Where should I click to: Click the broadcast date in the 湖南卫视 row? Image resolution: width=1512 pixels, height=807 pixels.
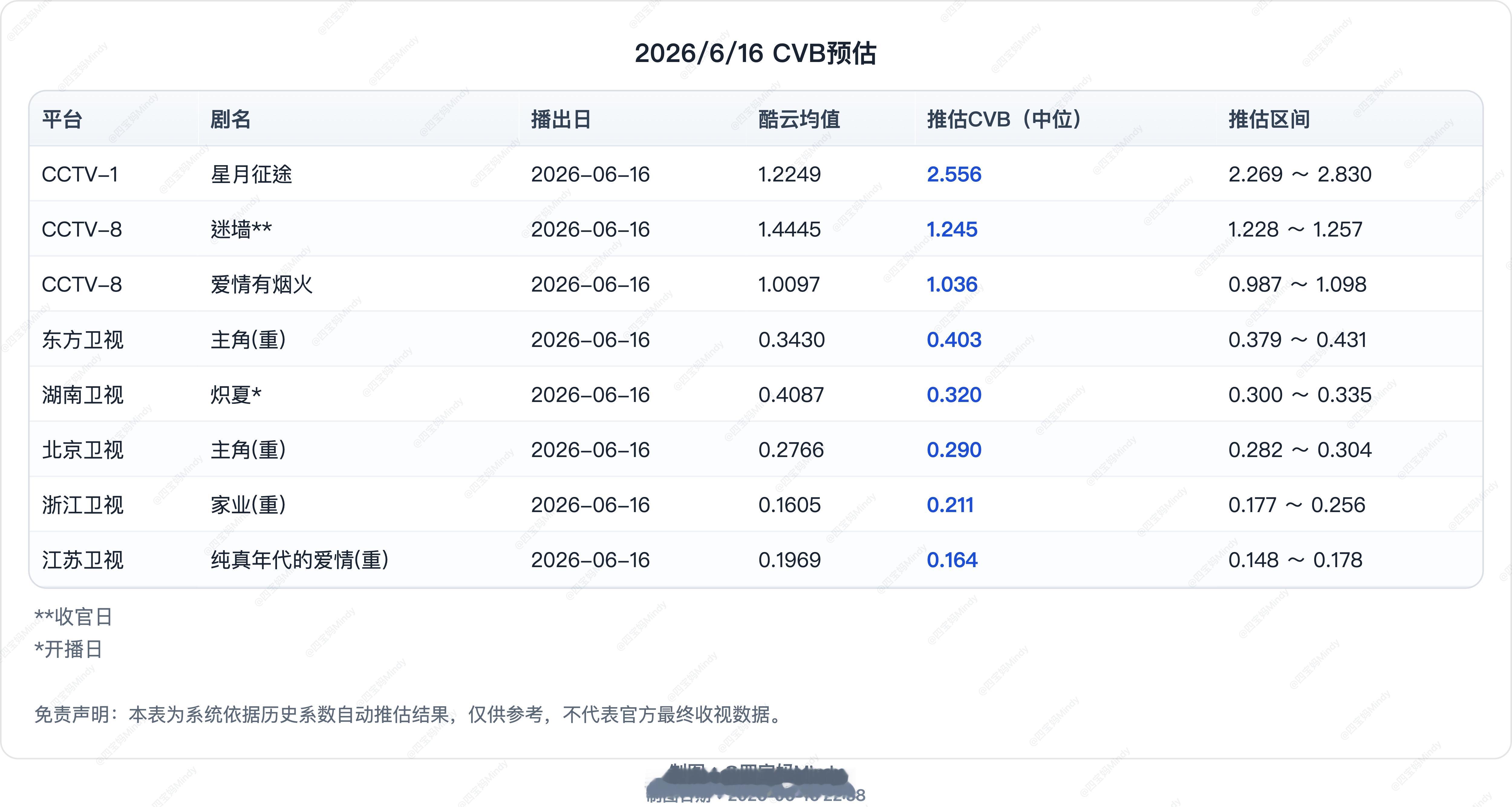pos(591,395)
